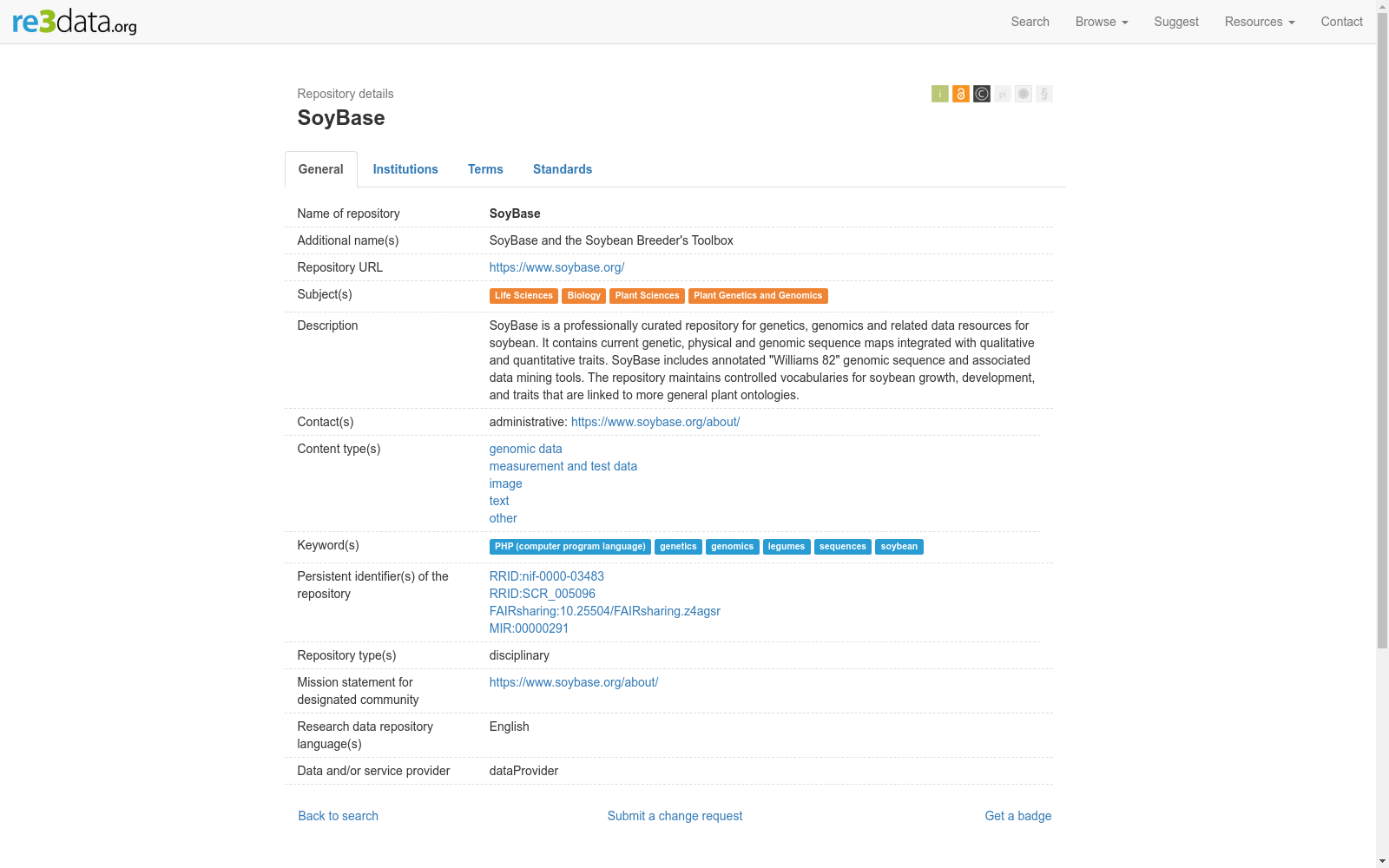Click the 'Get a badge' link

pos(1017,816)
